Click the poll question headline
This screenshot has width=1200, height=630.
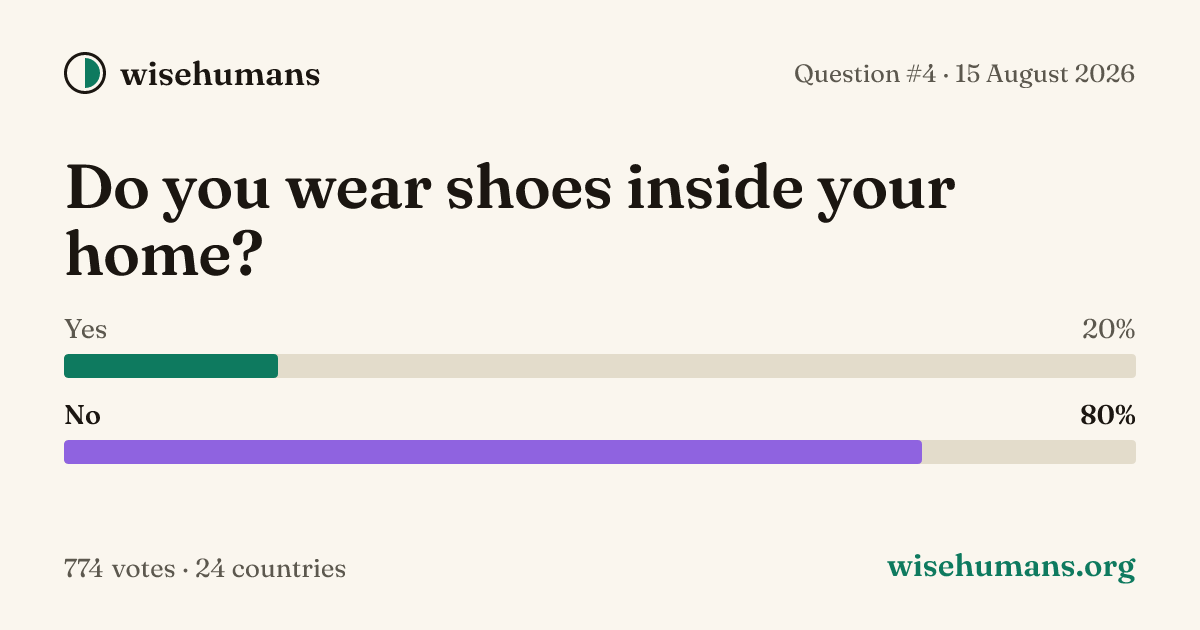(x=510, y=221)
